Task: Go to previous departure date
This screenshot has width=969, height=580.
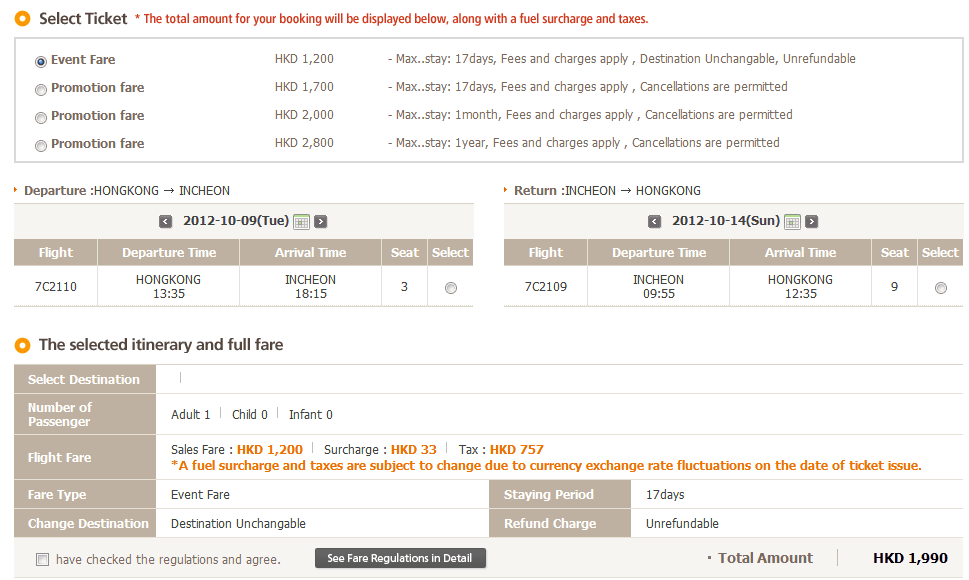Action: [x=166, y=222]
